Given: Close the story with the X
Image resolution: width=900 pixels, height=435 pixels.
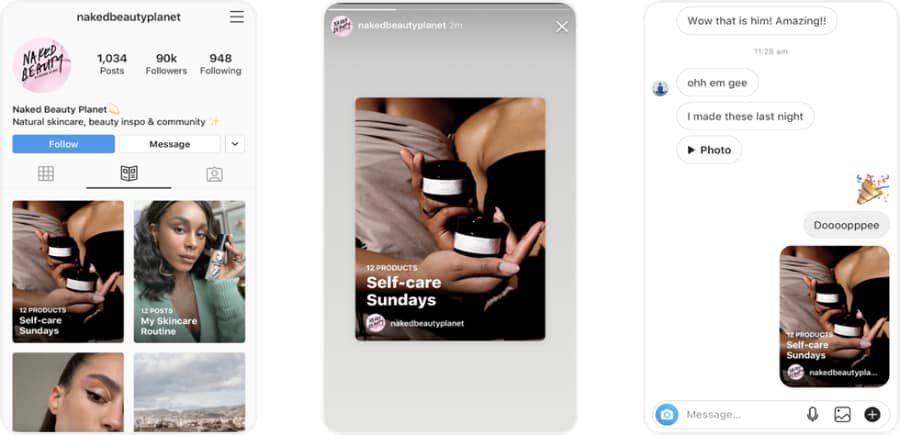Looking at the screenshot, I should click(x=562, y=27).
